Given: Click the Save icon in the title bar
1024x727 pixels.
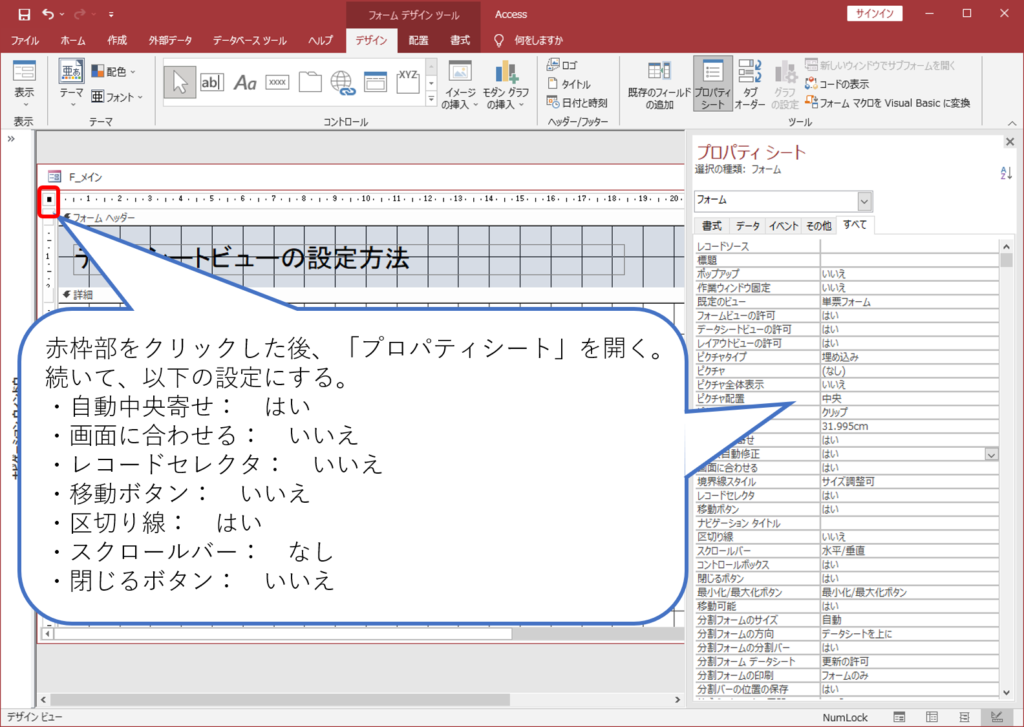Looking at the screenshot, I should tap(24, 14).
